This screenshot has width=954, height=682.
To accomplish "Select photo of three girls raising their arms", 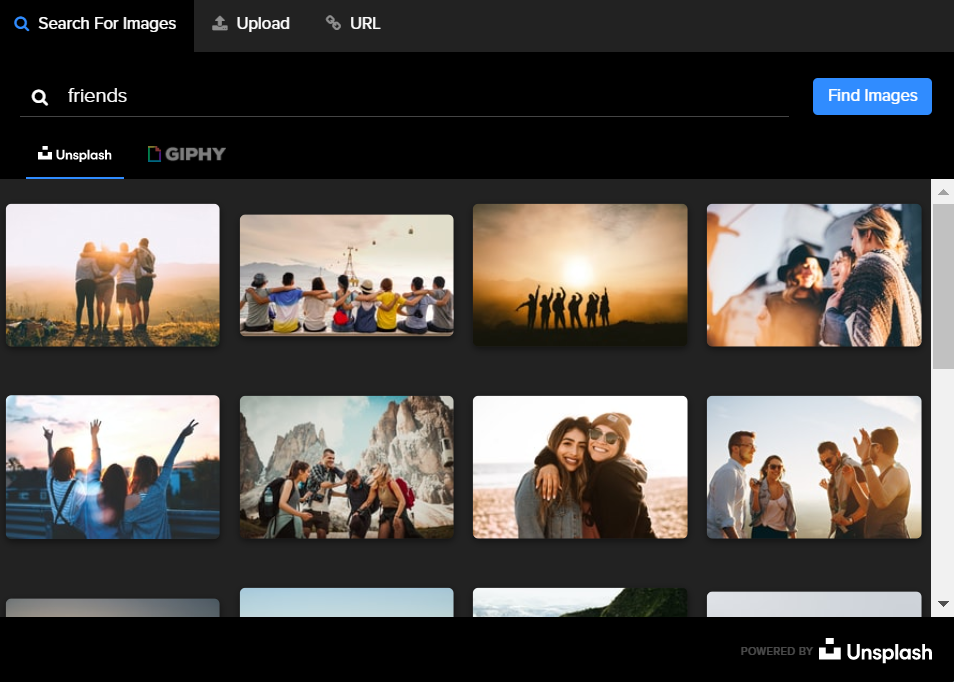I will 113,467.
